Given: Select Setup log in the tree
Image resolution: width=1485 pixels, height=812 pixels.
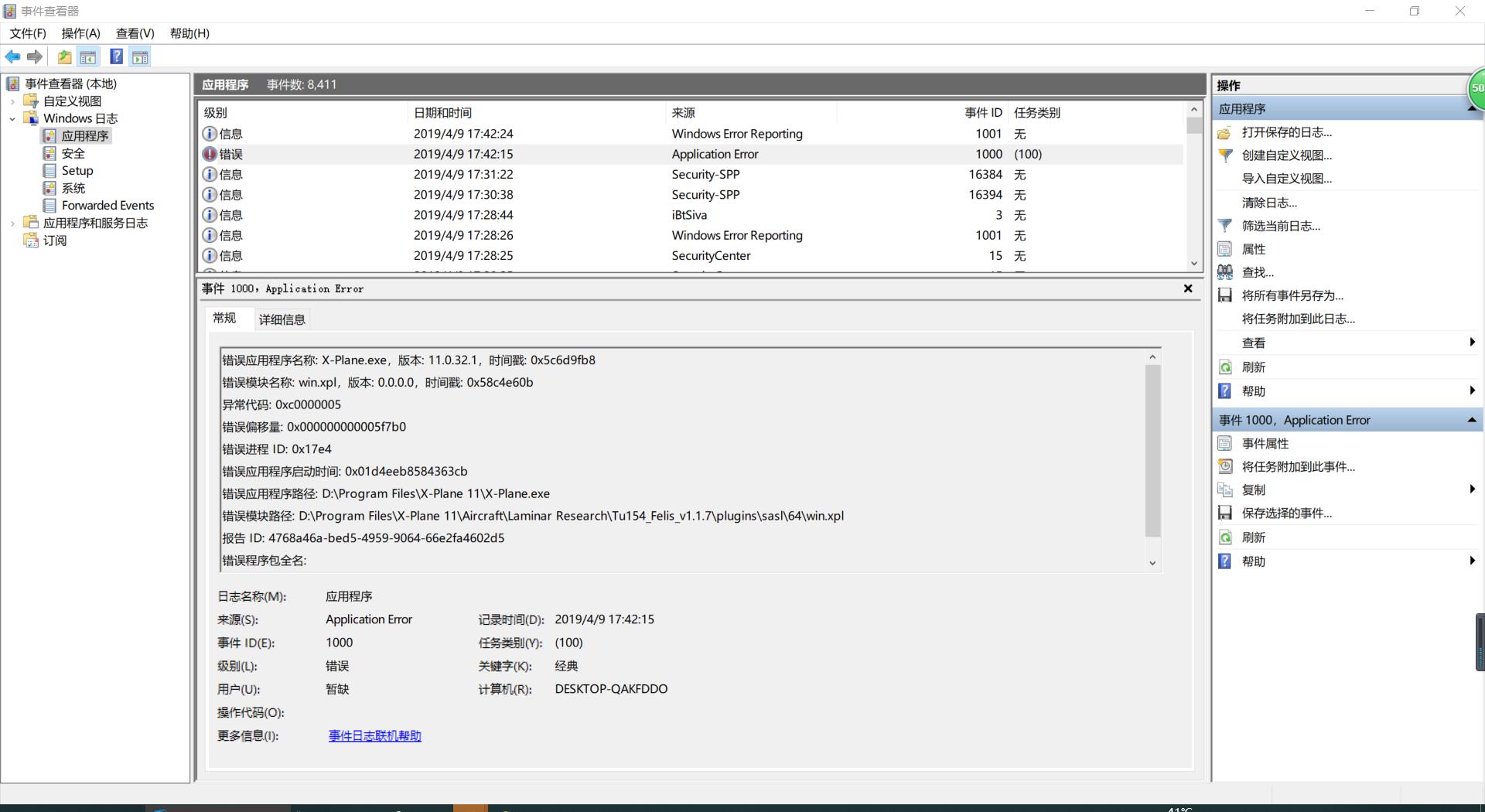Looking at the screenshot, I should pos(77,170).
